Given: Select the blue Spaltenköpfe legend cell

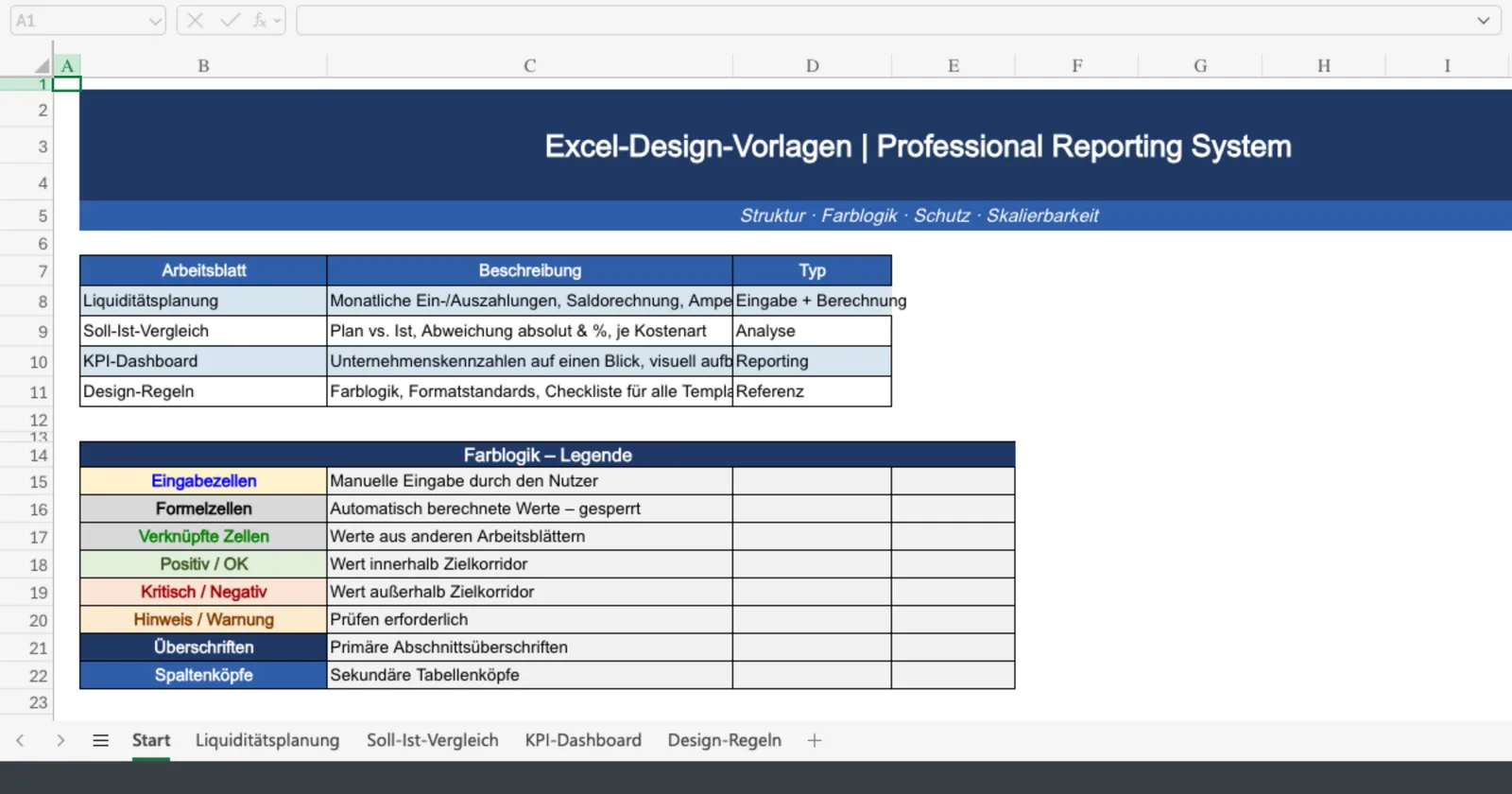Looking at the screenshot, I should [203, 675].
